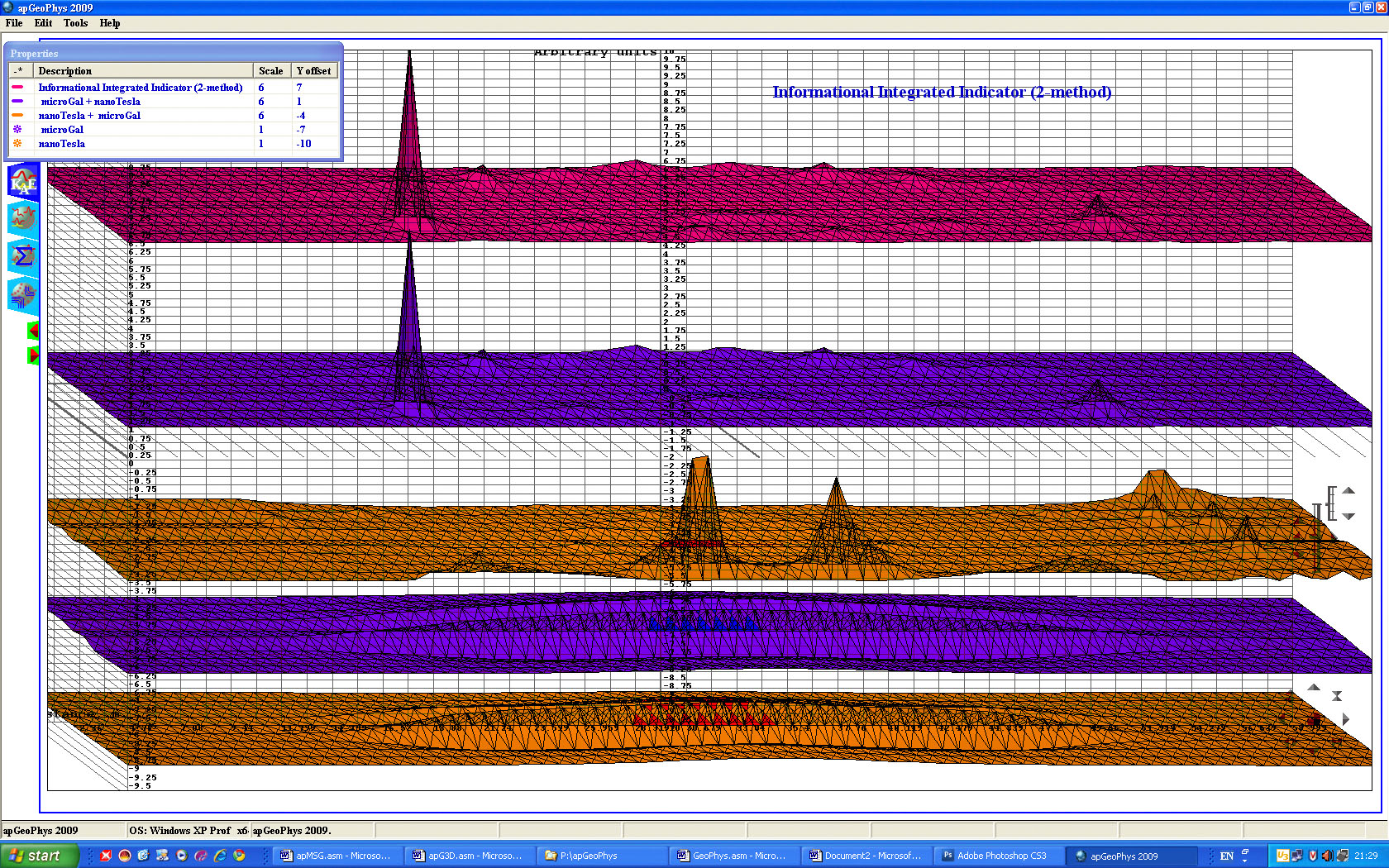Click the contour lines sphere sidebar icon

(x=22, y=293)
